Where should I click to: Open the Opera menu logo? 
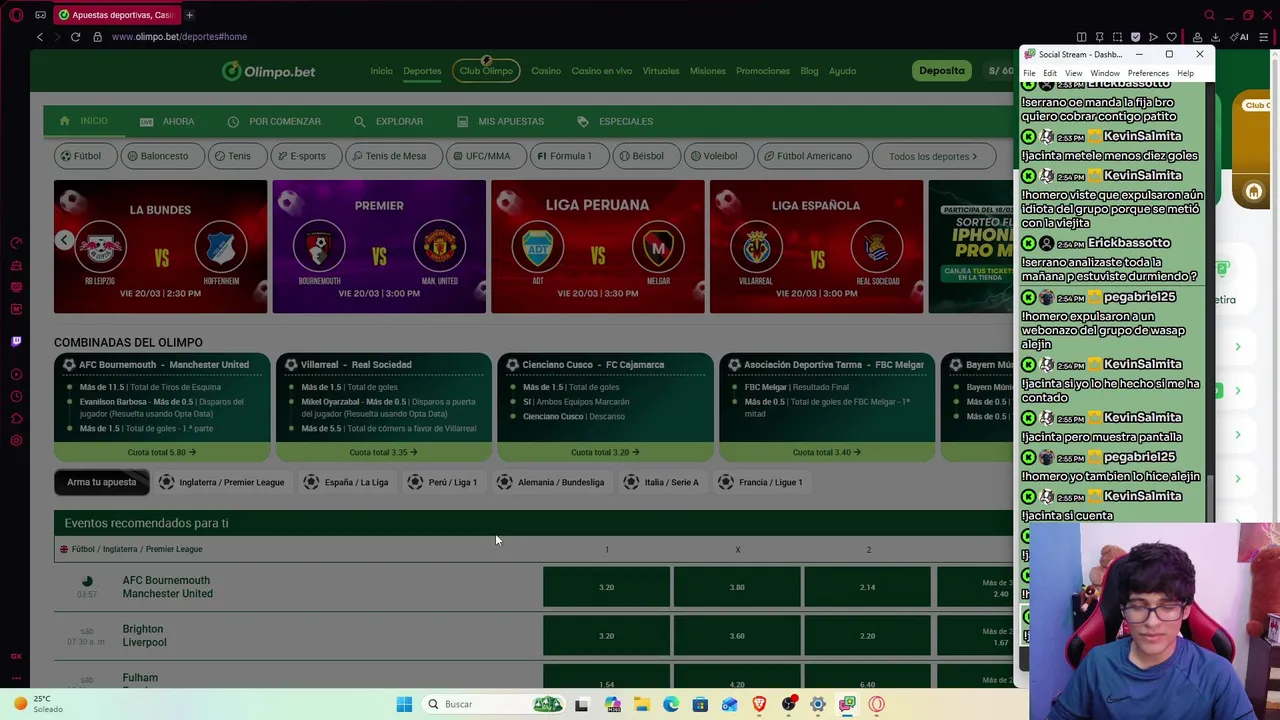(16, 15)
